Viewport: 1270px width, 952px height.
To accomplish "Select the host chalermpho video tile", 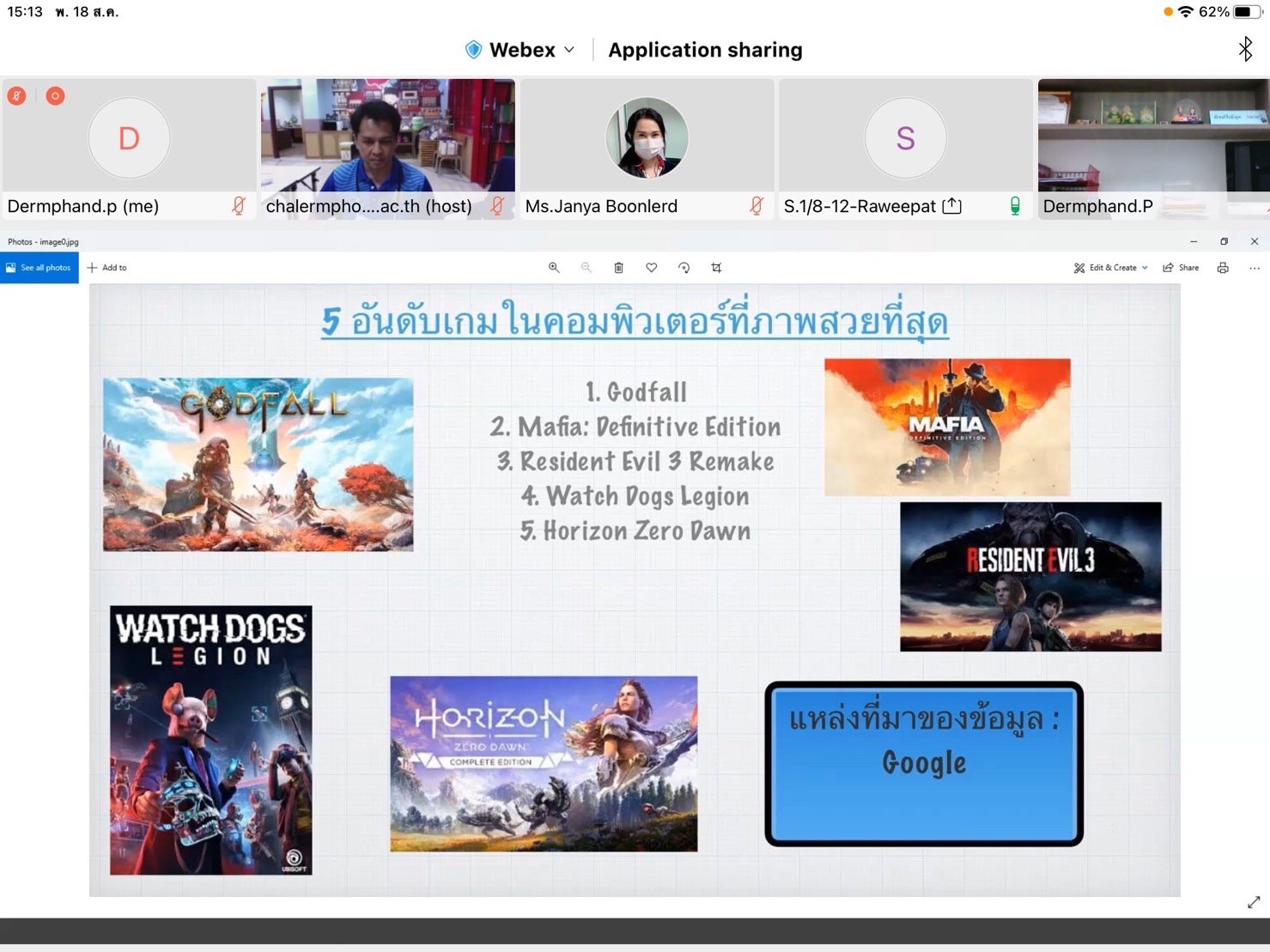I will [x=388, y=149].
